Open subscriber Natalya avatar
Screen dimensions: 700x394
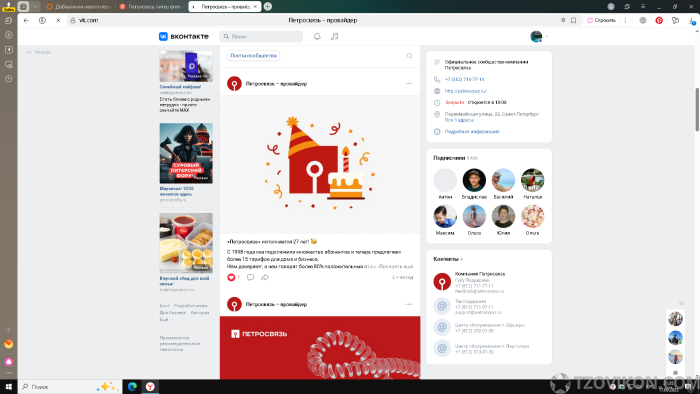[533, 180]
